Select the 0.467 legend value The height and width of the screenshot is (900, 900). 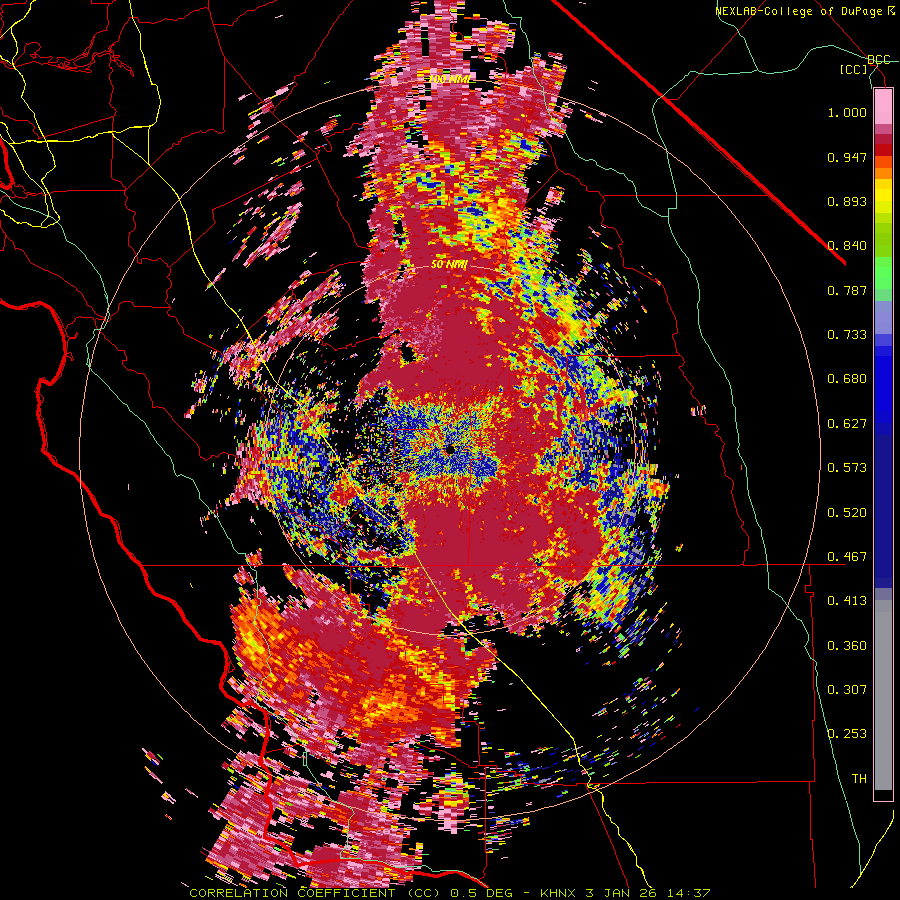tap(847, 557)
